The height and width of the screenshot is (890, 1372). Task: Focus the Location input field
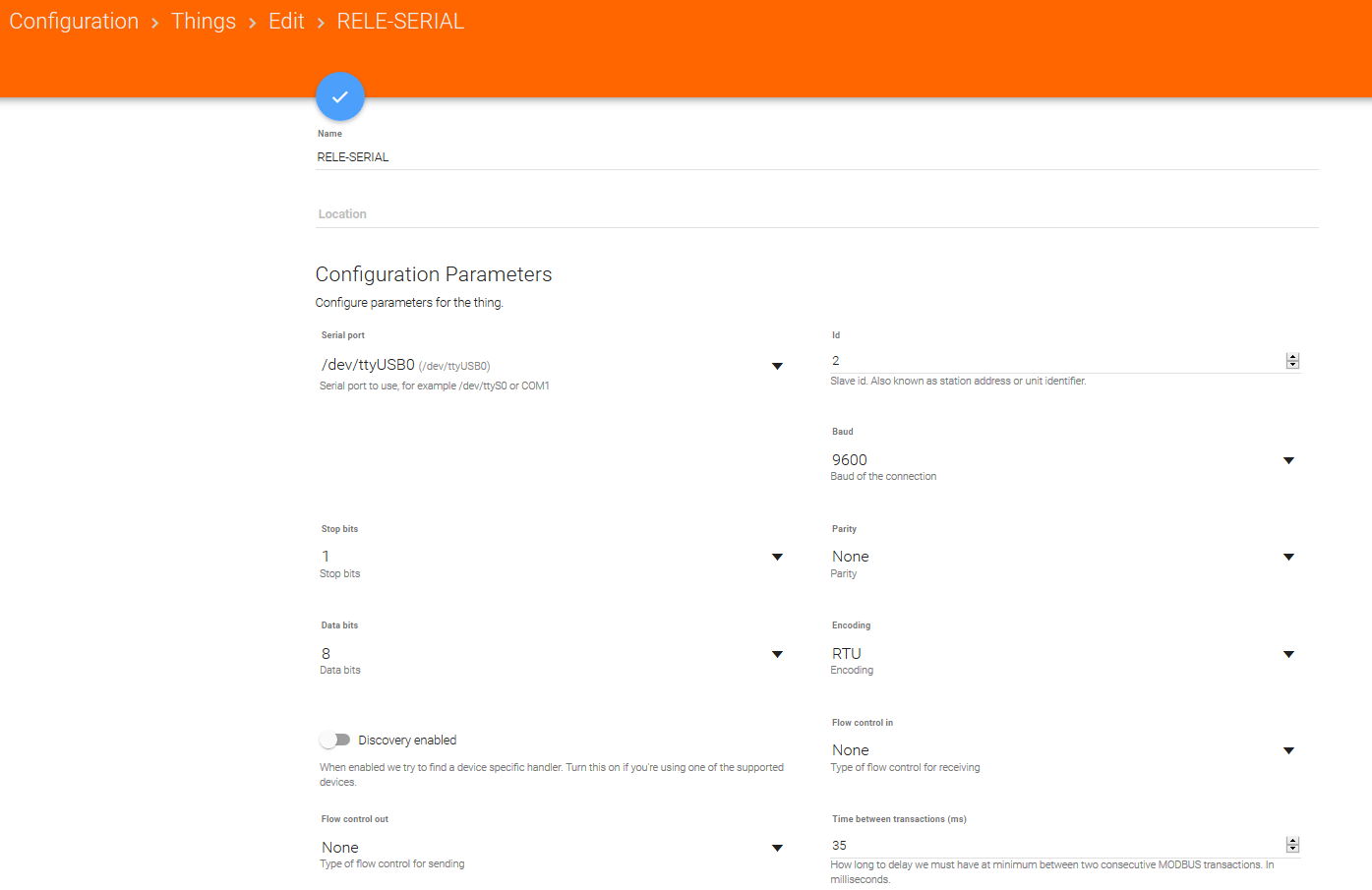coord(816,213)
